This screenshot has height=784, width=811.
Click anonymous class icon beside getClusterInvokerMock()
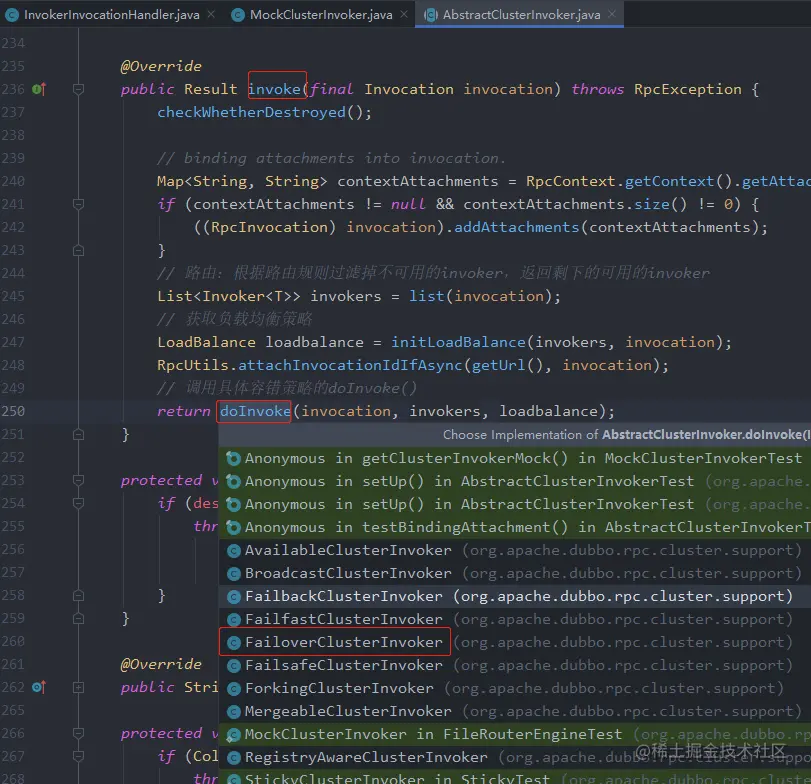234,459
